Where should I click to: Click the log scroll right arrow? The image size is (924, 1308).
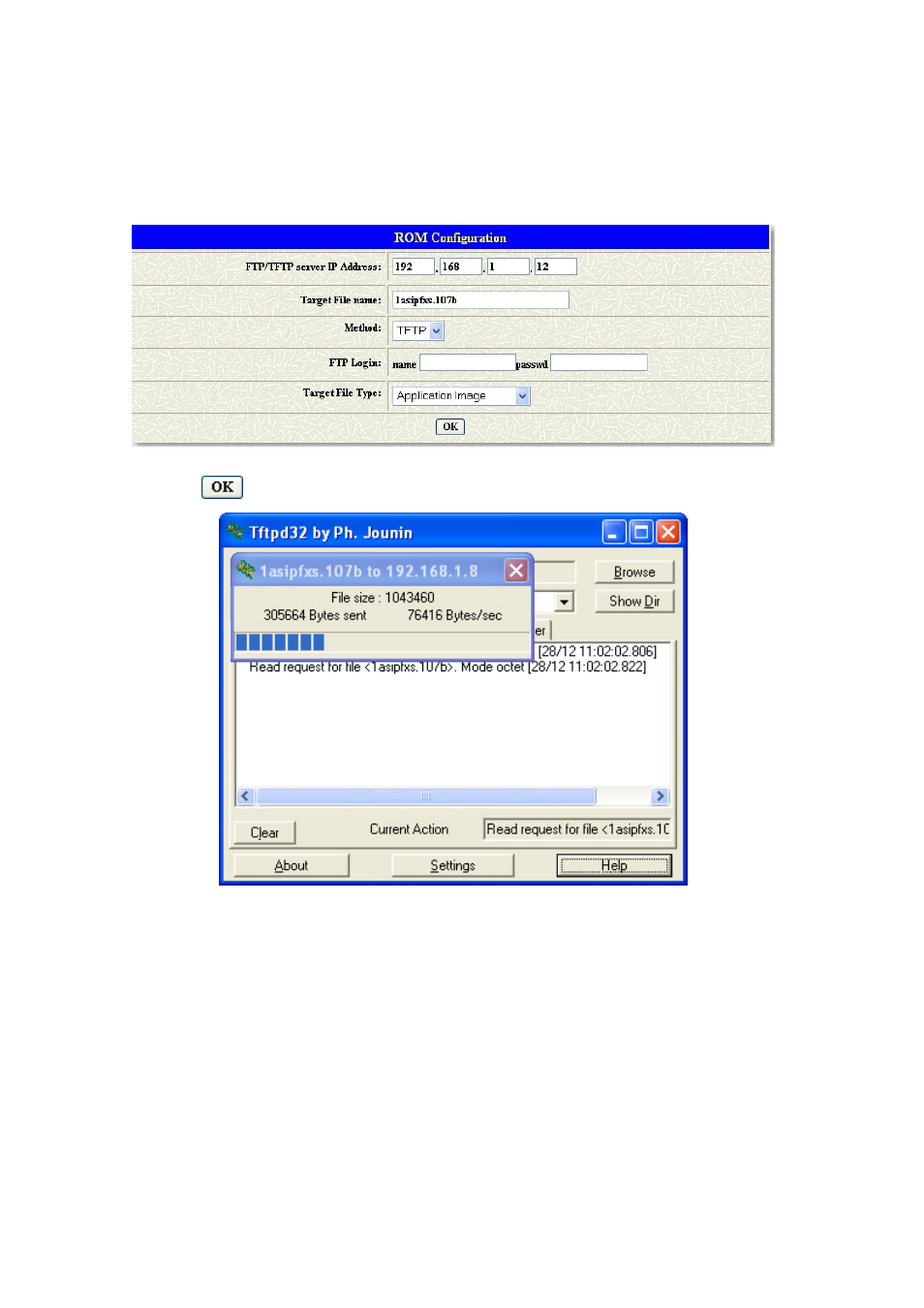click(661, 796)
